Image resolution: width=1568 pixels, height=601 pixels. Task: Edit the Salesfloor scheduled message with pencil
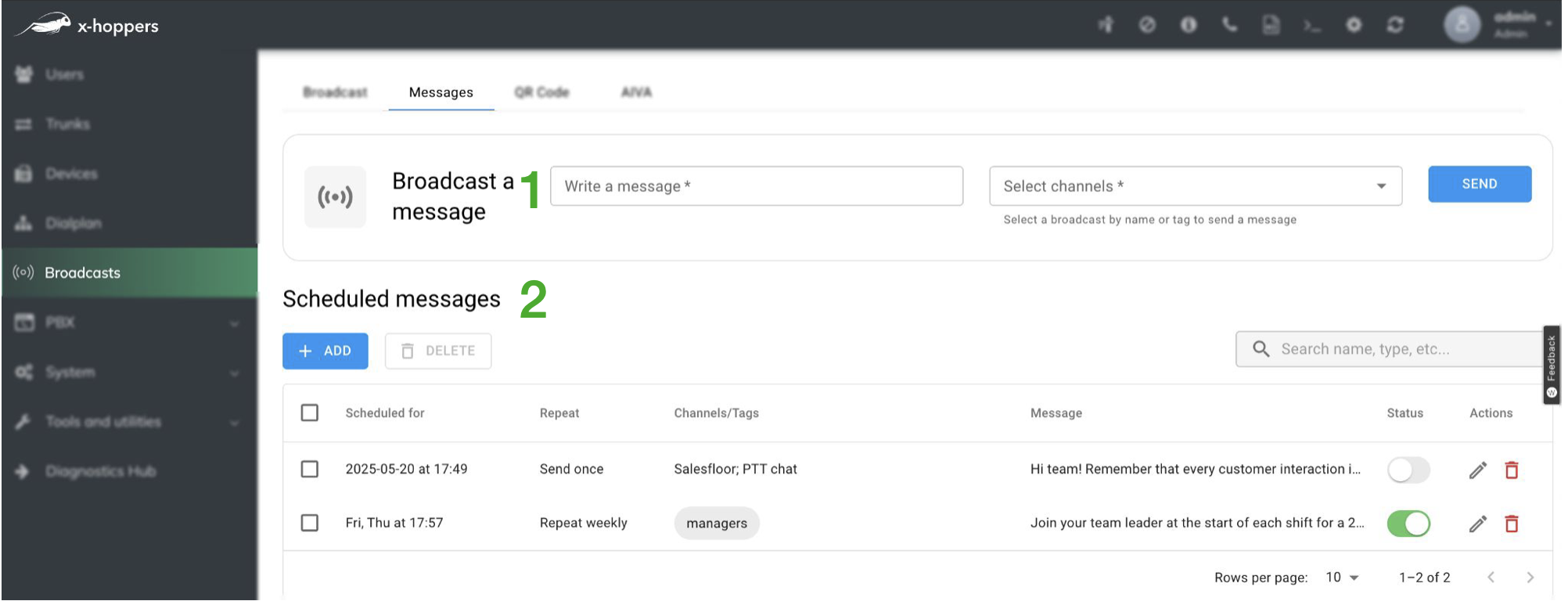[1477, 470]
